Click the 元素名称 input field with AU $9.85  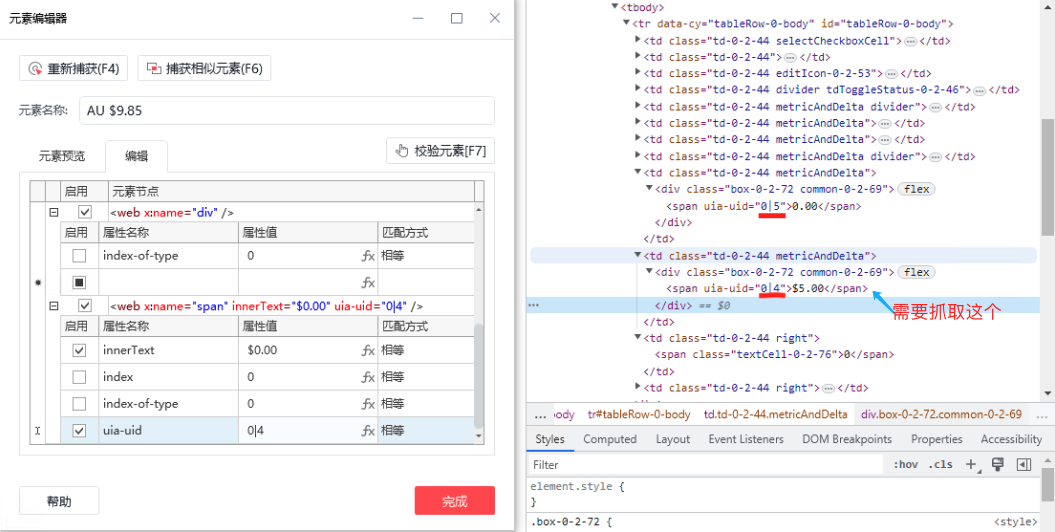pyautogui.click(x=287, y=111)
